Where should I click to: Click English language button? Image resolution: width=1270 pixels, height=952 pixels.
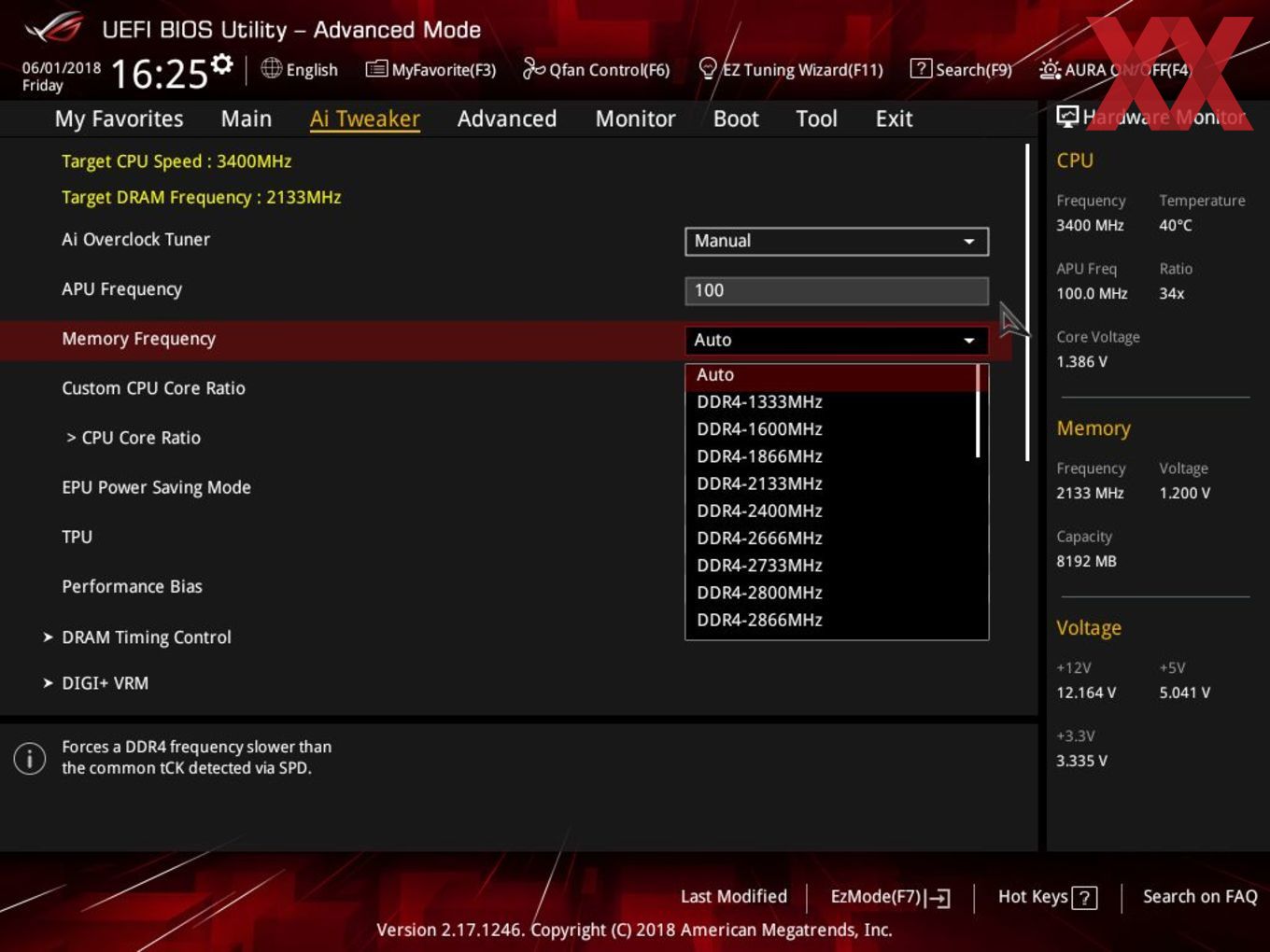coord(300,69)
